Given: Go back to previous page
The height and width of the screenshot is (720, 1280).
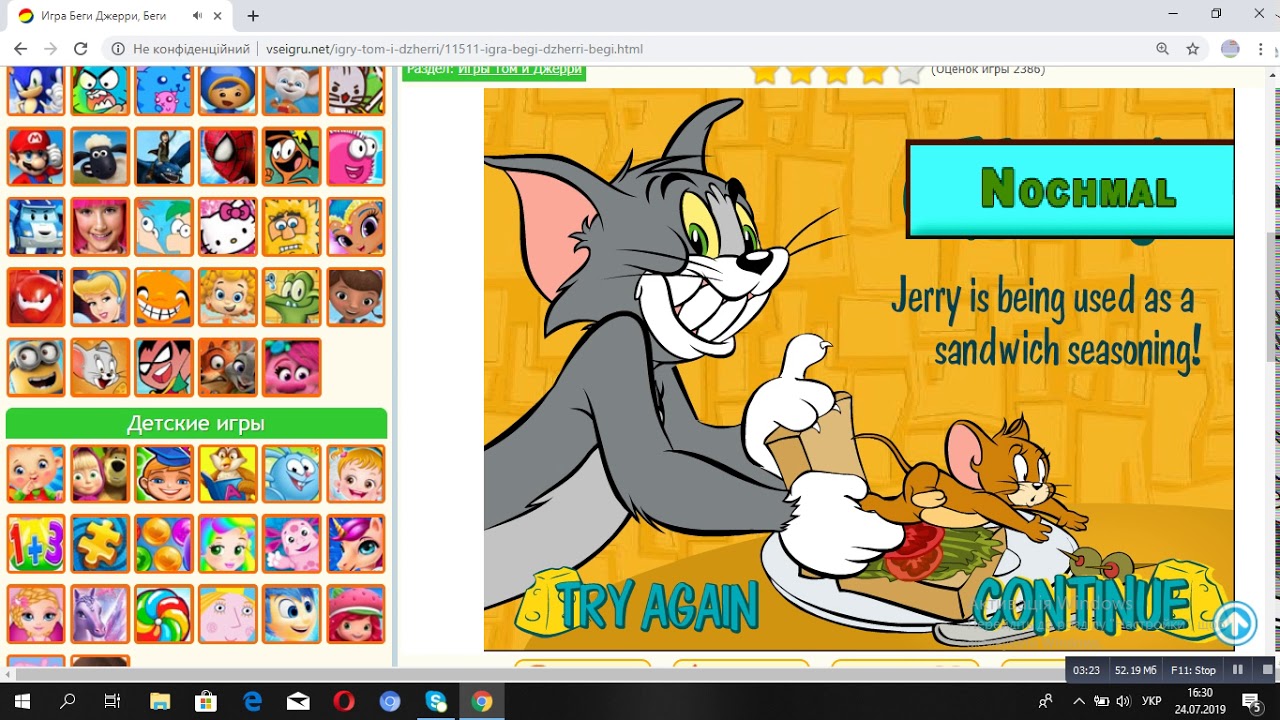Looking at the screenshot, I should (x=21, y=49).
